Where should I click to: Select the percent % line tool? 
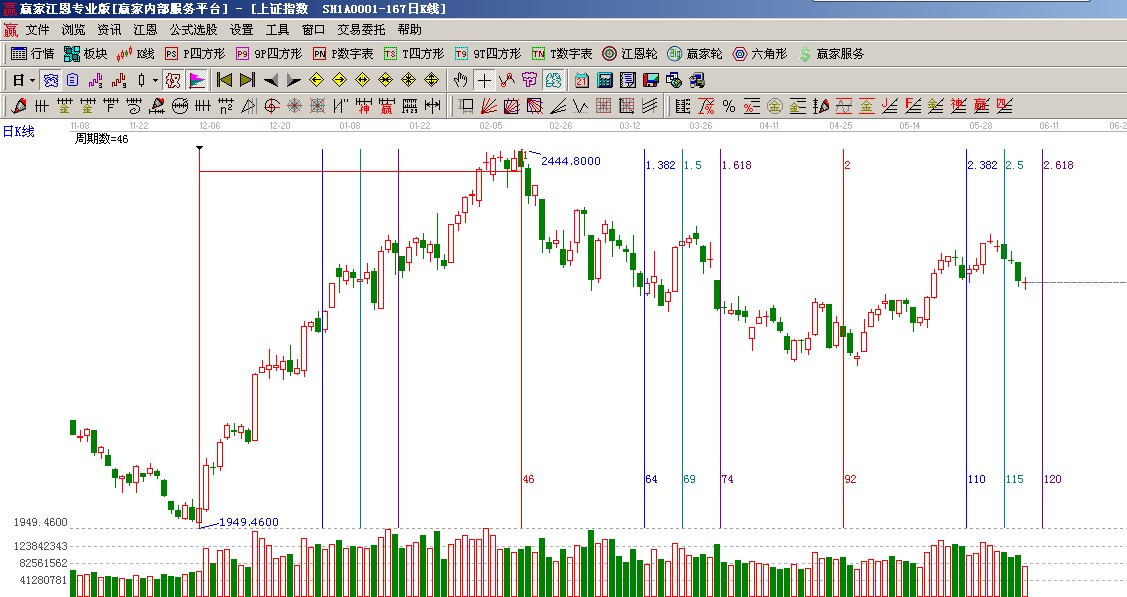click(728, 106)
